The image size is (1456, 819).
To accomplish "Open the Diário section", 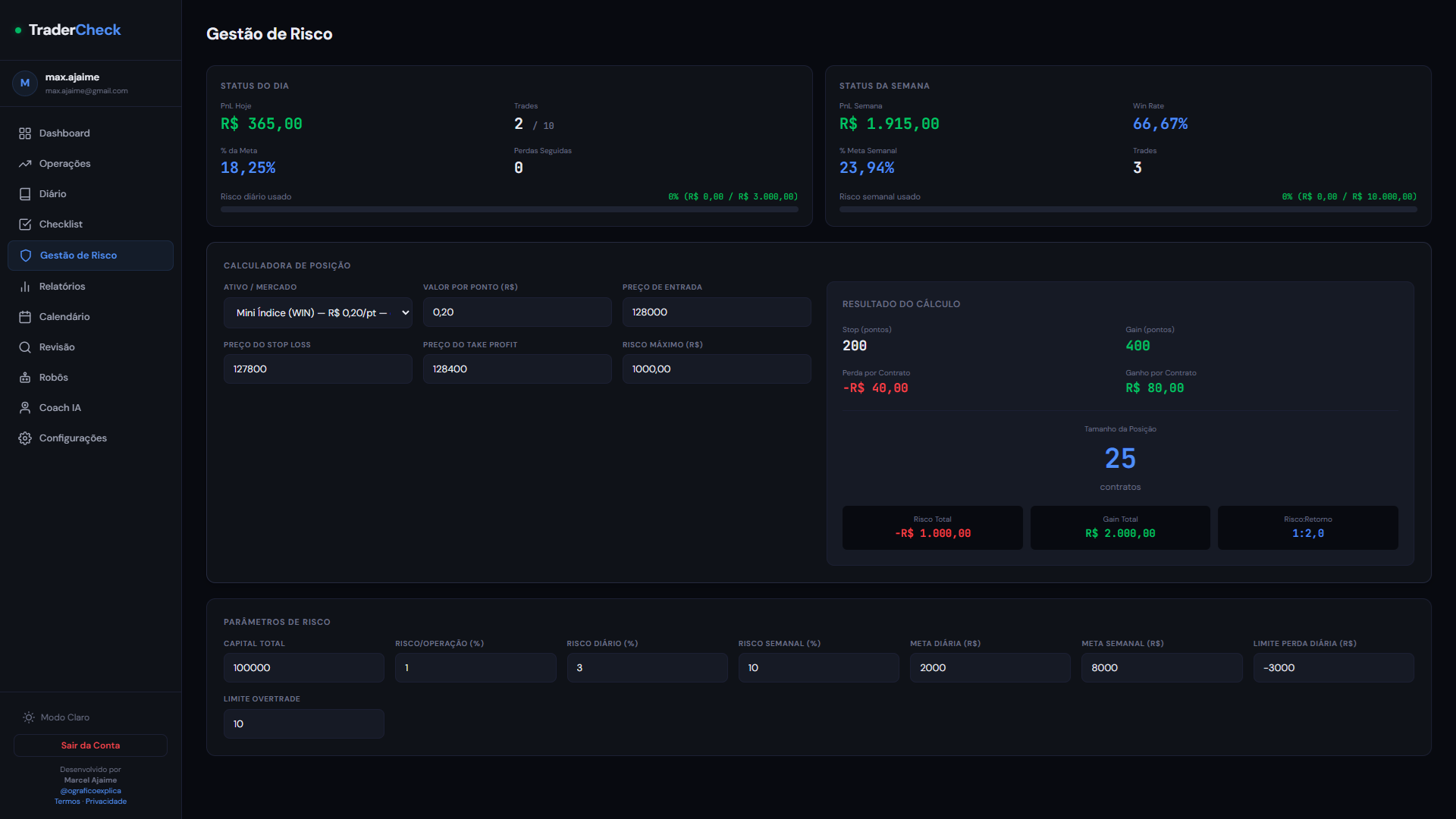I will pyautogui.click(x=53, y=193).
